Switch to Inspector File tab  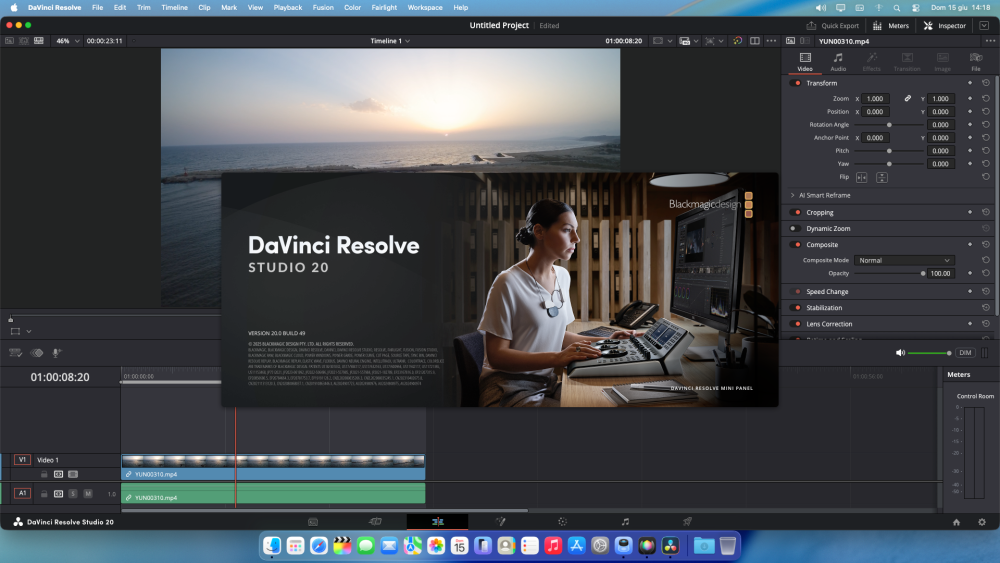[976, 62]
